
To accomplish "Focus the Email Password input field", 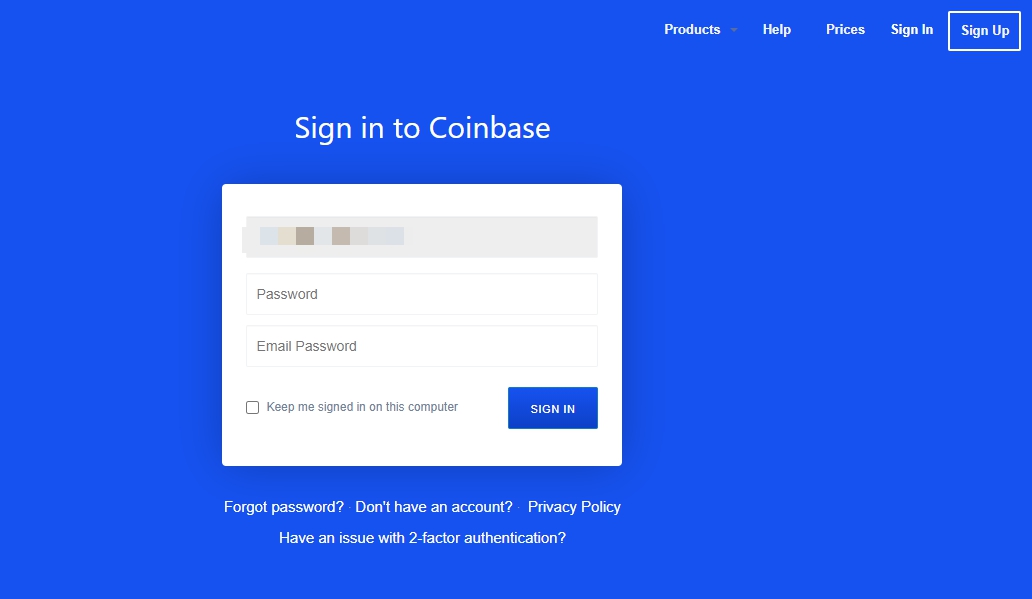I will point(421,346).
